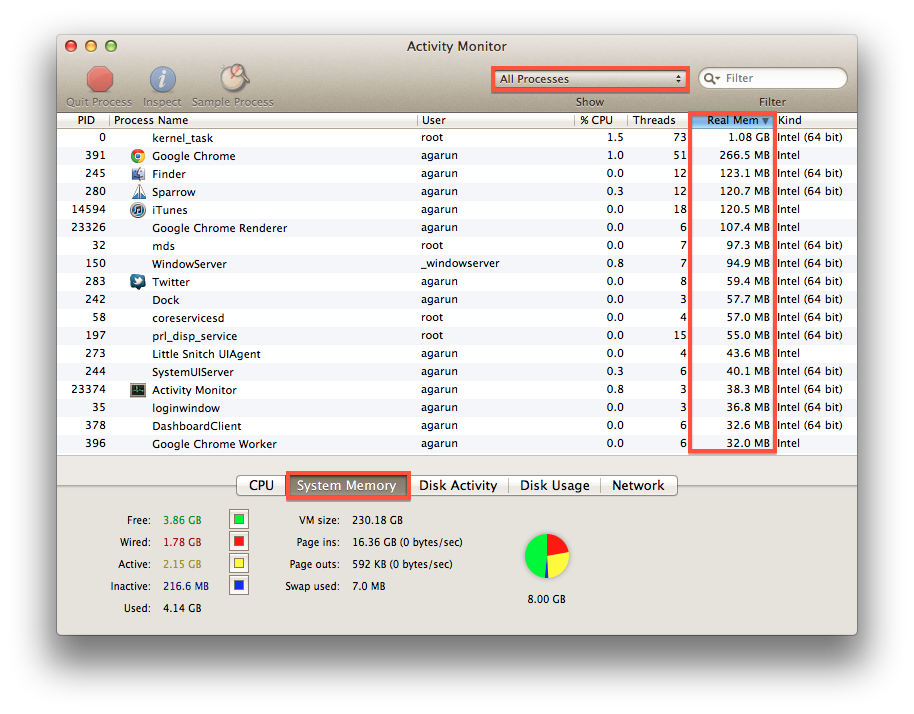
Task: Click the 1.08 GB memory value
Action: point(749,138)
